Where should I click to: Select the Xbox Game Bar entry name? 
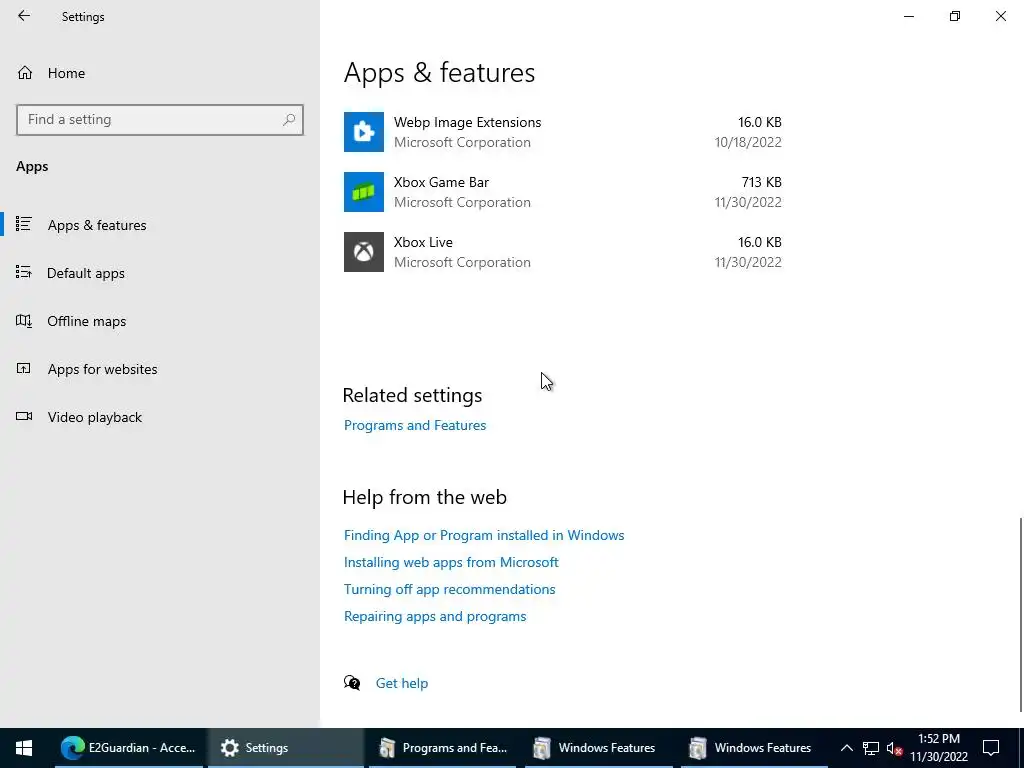(441, 182)
